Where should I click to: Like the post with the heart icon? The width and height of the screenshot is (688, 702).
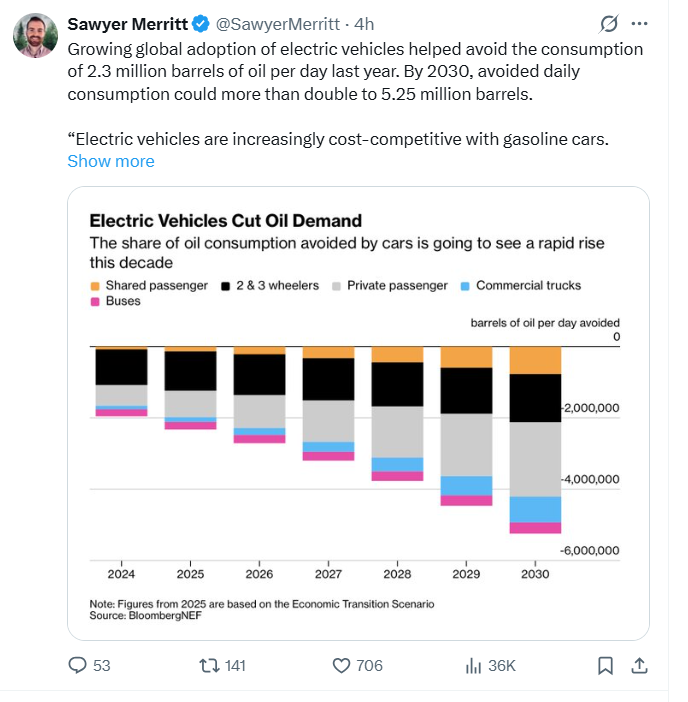(x=341, y=665)
